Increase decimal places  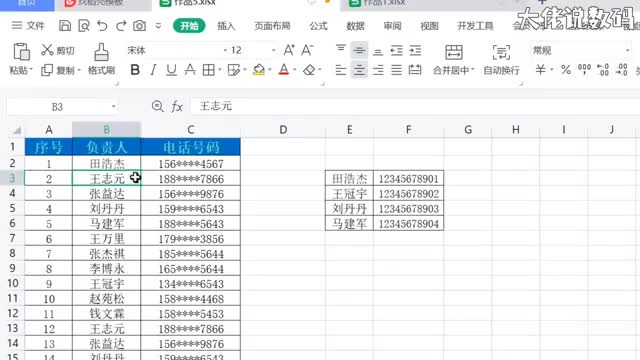603,70
